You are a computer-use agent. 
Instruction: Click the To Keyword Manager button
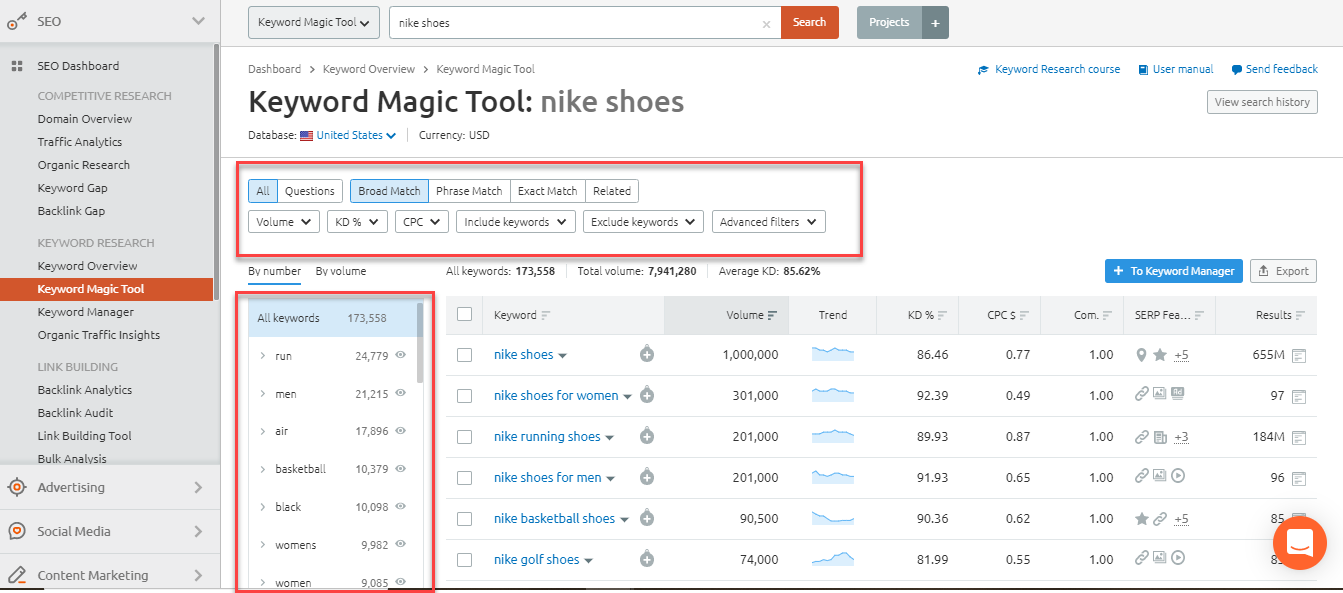(1174, 271)
